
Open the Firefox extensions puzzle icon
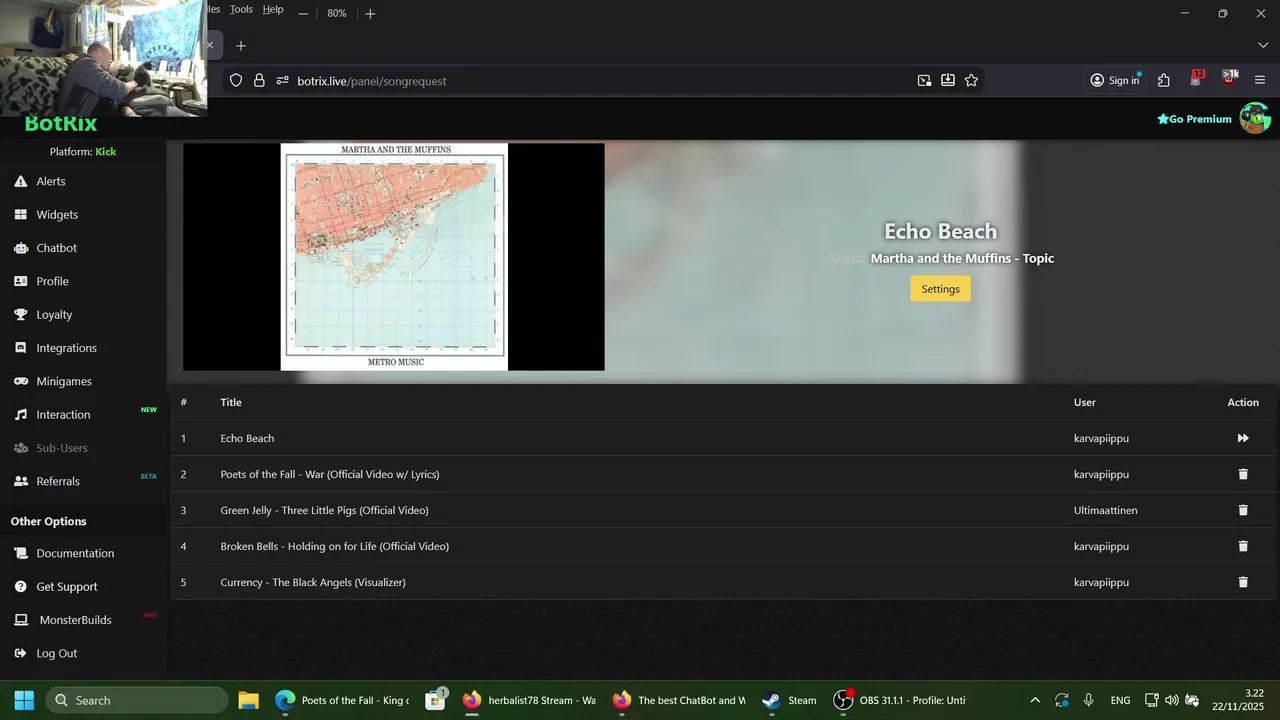(1163, 80)
